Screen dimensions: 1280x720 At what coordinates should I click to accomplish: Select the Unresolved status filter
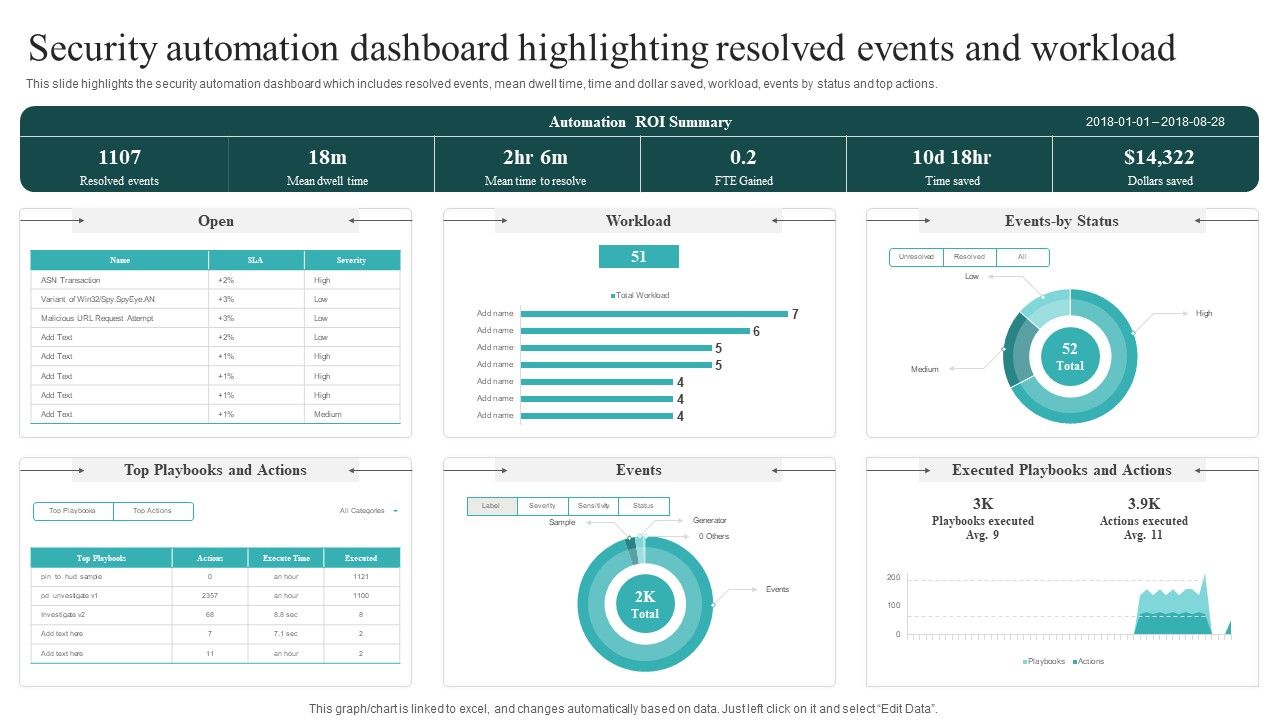[916, 257]
